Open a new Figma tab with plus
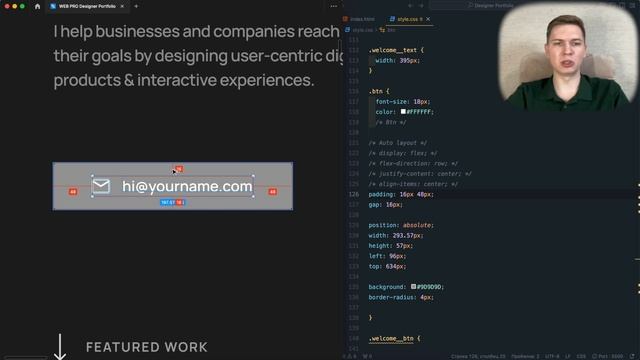640x360 pixels. pyautogui.click(x=136, y=7)
